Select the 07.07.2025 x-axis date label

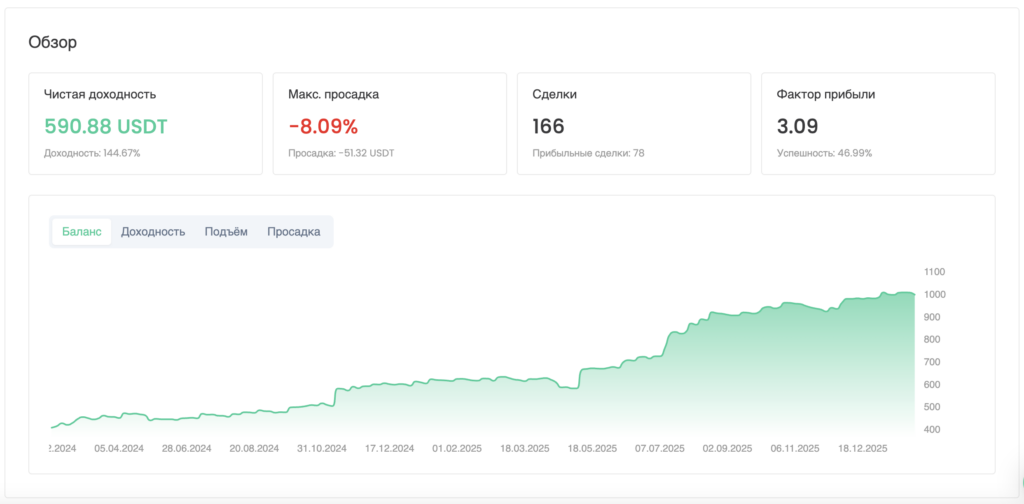click(x=661, y=449)
